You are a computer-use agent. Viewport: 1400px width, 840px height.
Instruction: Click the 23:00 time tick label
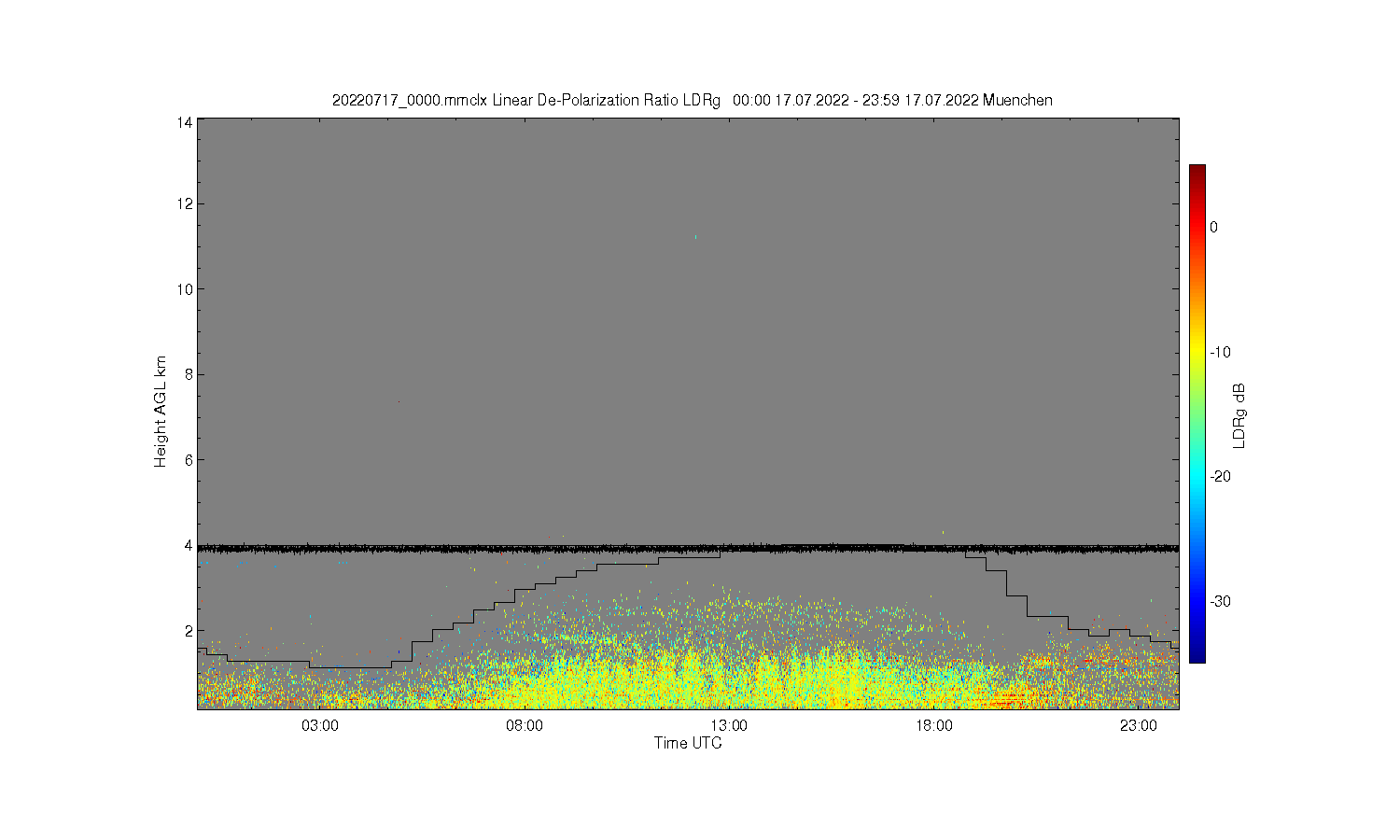point(1139,725)
